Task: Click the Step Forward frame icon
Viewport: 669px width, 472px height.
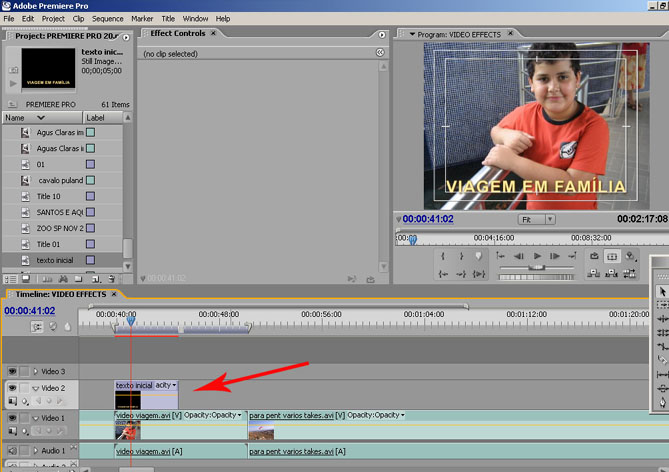Action: (556, 256)
